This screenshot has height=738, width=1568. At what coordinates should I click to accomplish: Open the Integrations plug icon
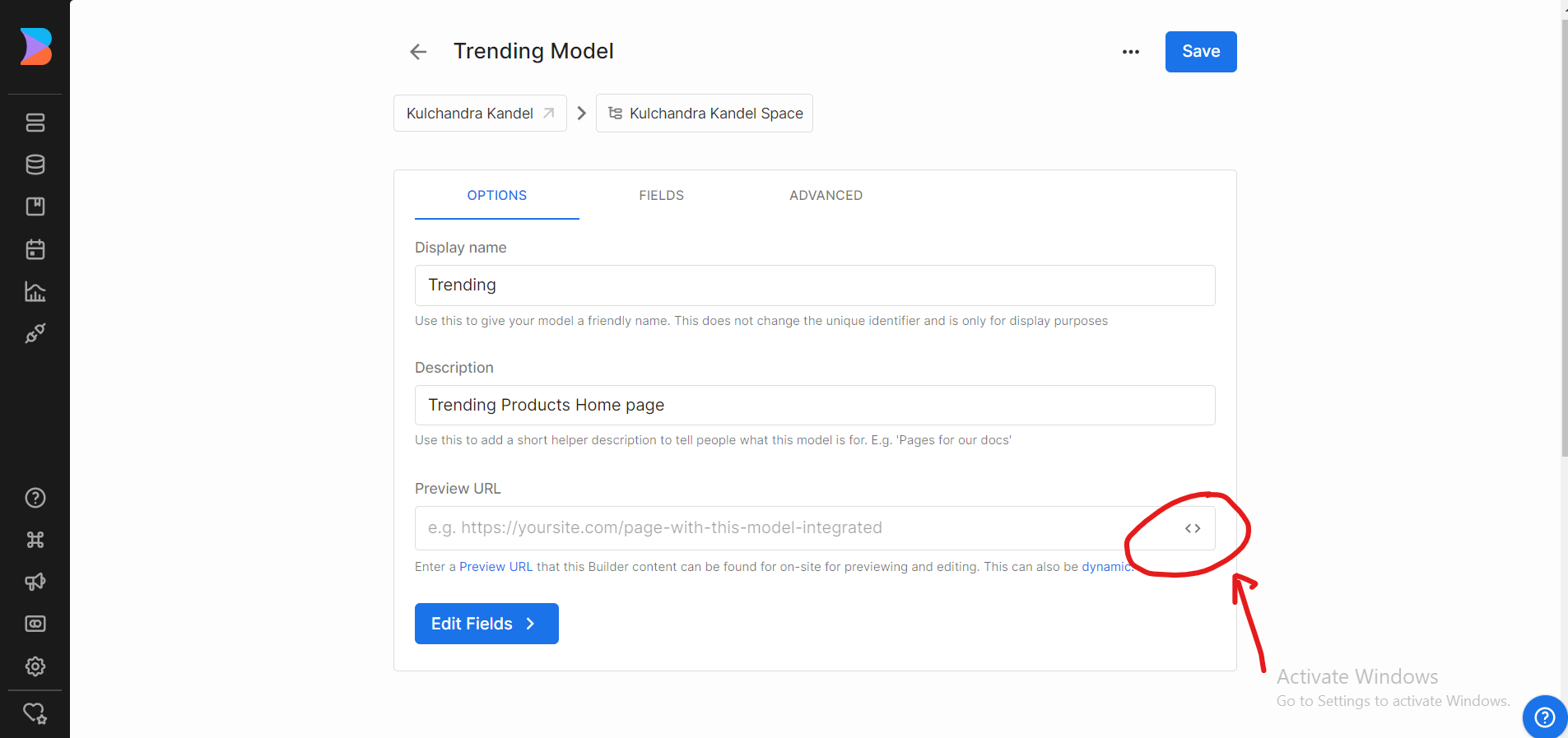35,333
